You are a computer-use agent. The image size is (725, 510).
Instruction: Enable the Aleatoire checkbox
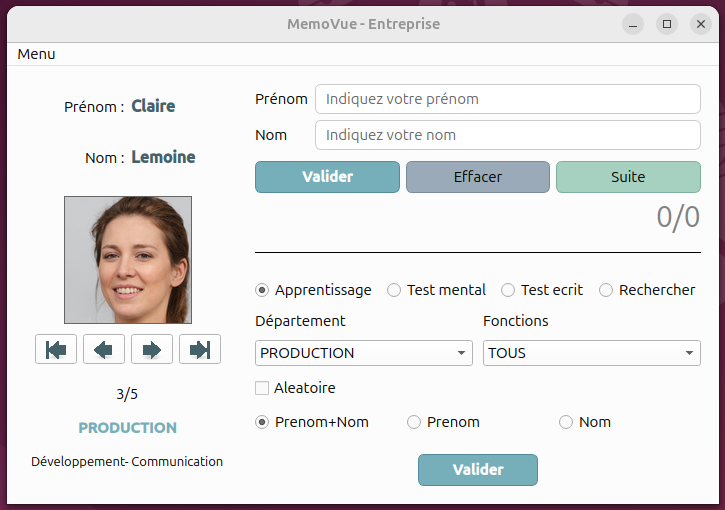[262, 388]
